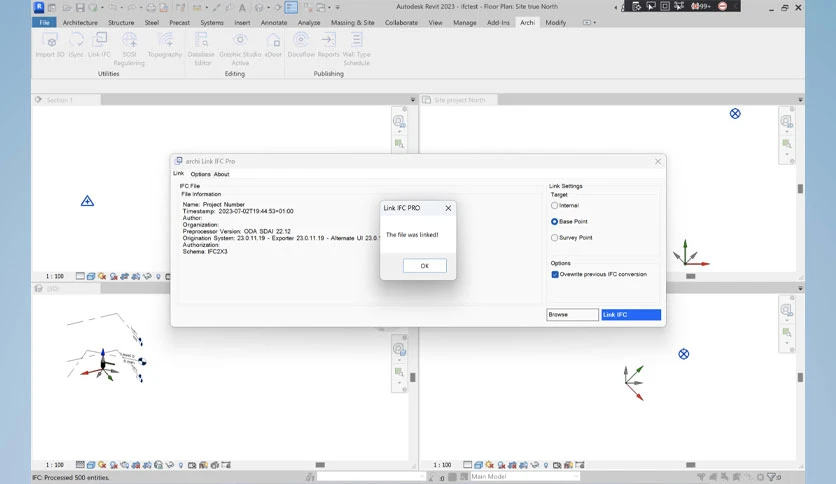Viewport: 836px width, 484px height.
Task: Open the 1:100 scale selector in bottom-right view
Action: click(x=442, y=465)
